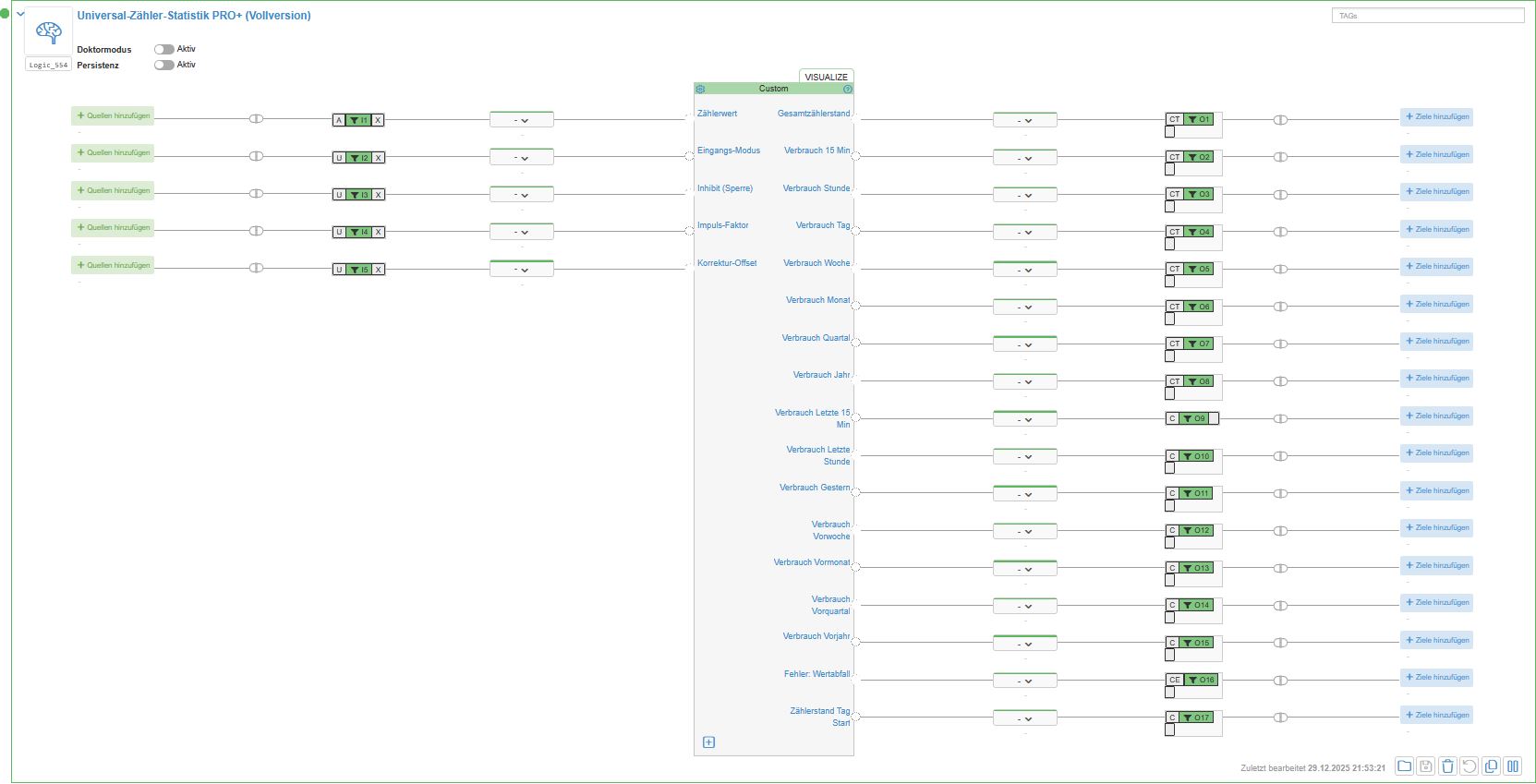
Task: Click the pause icon at bottom right
Action: (1513, 766)
